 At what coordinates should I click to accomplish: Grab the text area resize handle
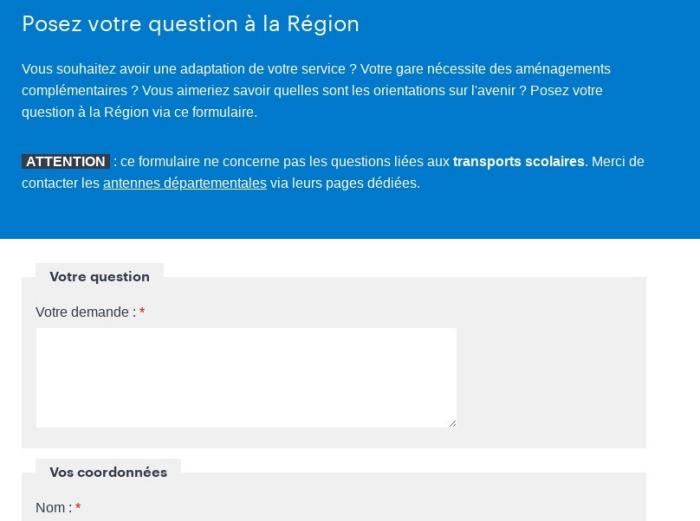(452, 424)
